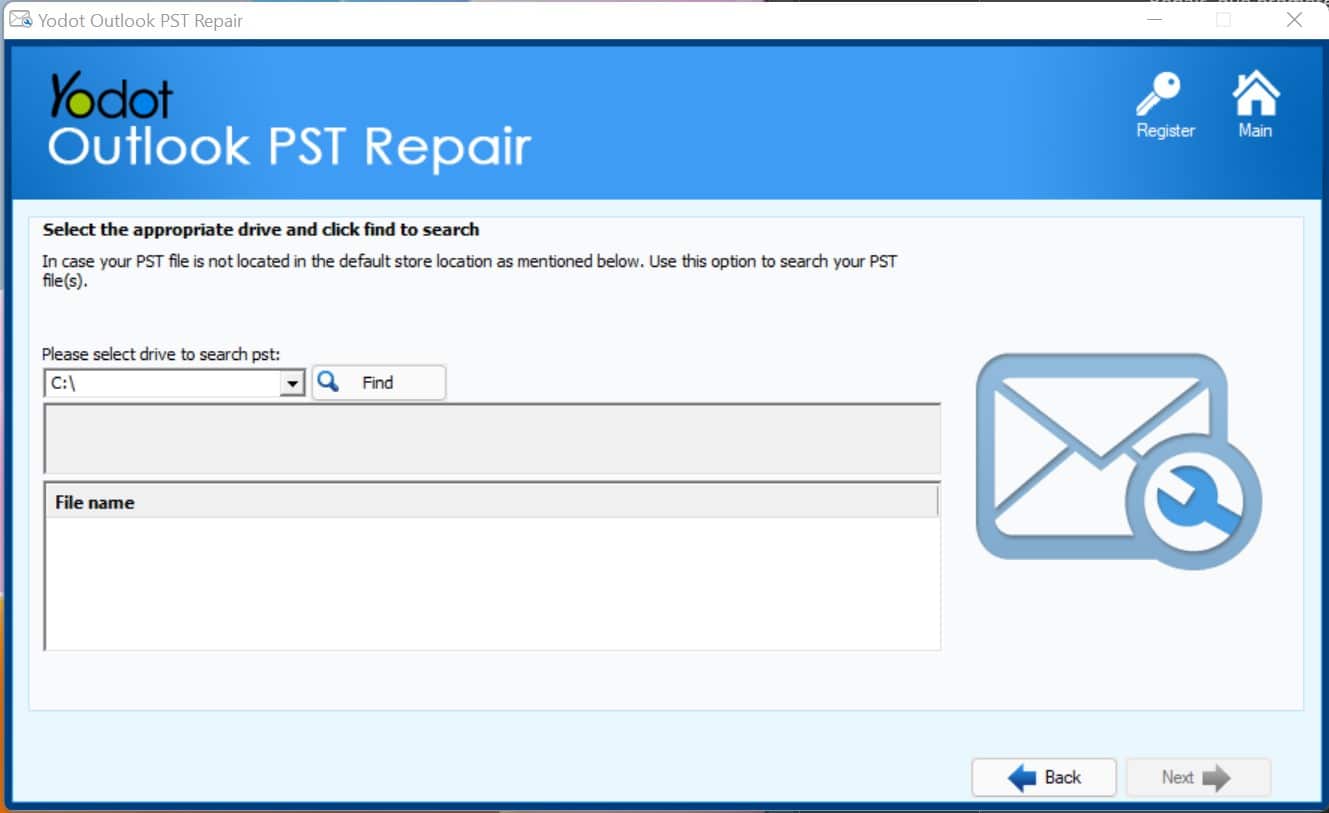Click the maximize window button
Image resolution: width=1329 pixels, height=813 pixels.
coord(1223,20)
